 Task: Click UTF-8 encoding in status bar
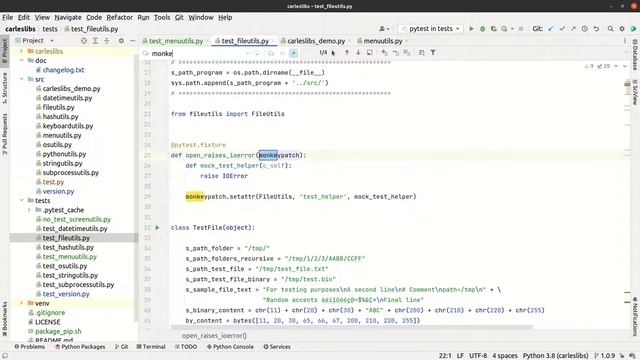[x=478, y=356]
